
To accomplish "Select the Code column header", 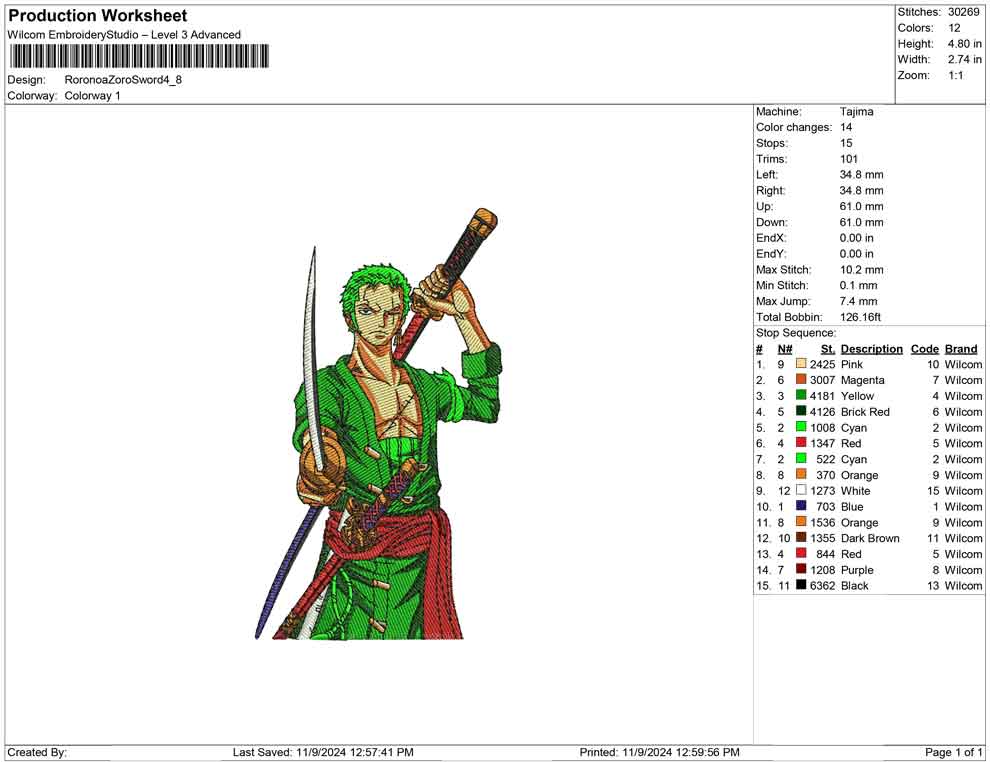I will tap(924, 349).
